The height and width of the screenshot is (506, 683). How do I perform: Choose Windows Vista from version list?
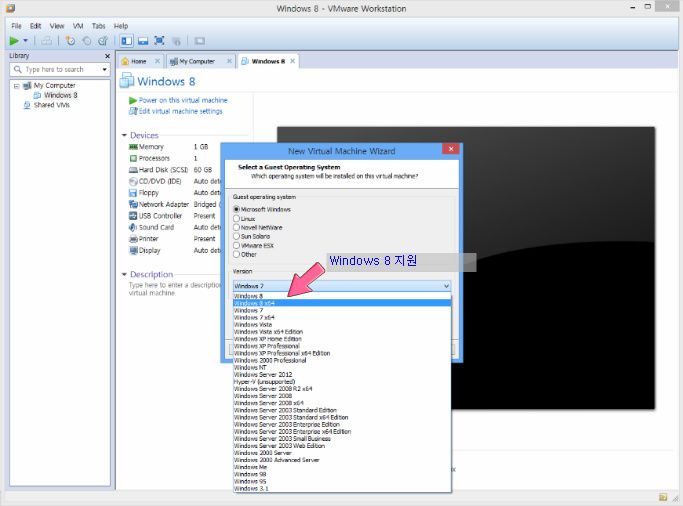[x=342, y=325]
